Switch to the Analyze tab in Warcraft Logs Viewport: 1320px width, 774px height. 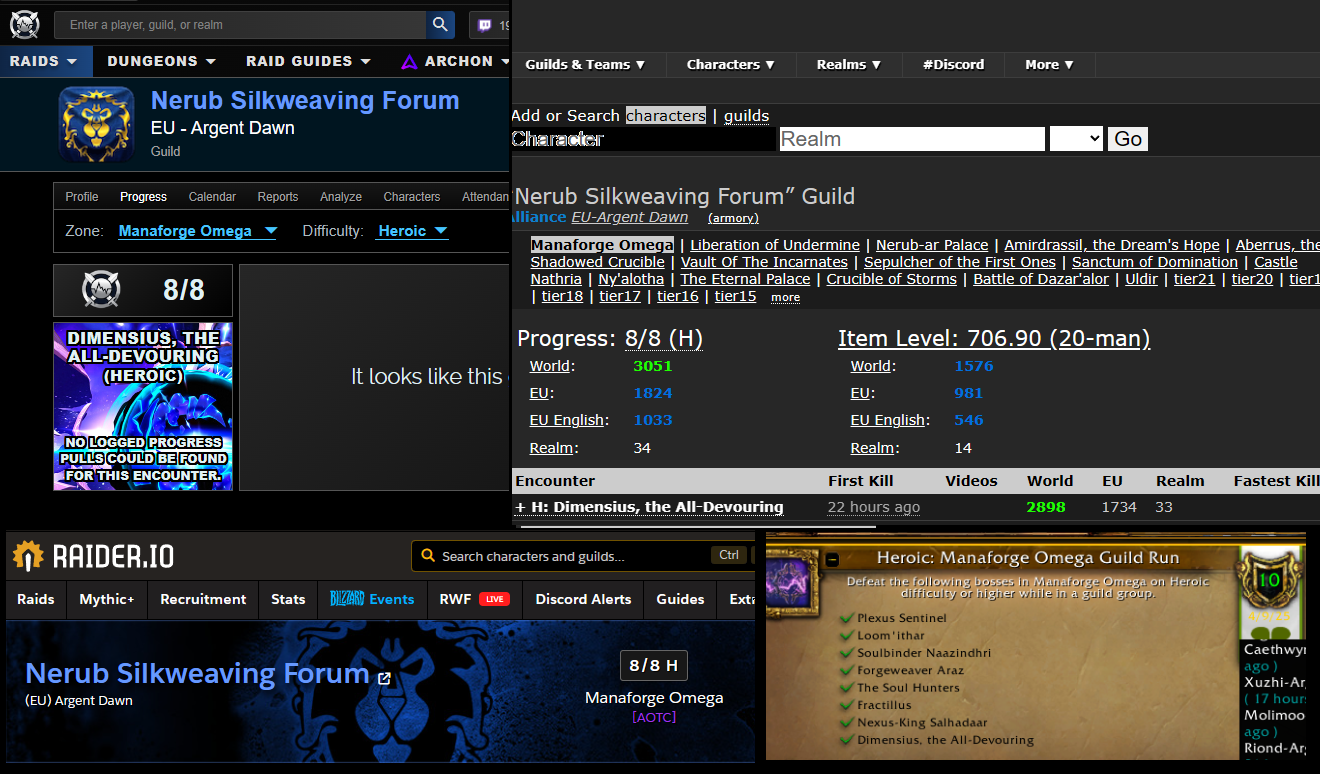341,197
